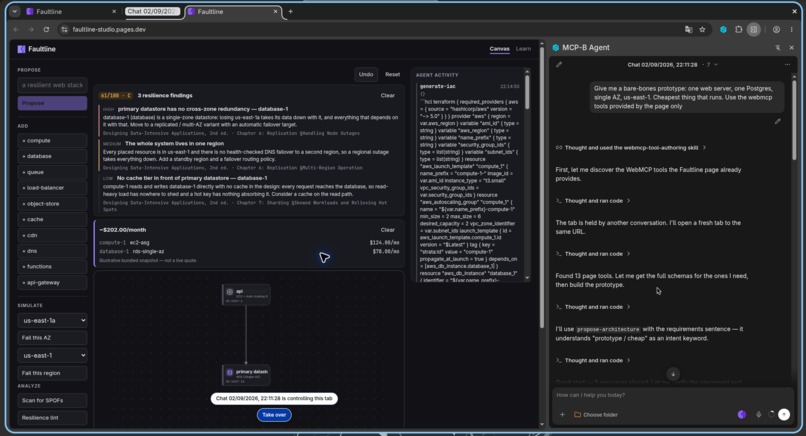Image resolution: width=806 pixels, height=436 pixels.
Task: Click the Undo button
Action: 366,74
